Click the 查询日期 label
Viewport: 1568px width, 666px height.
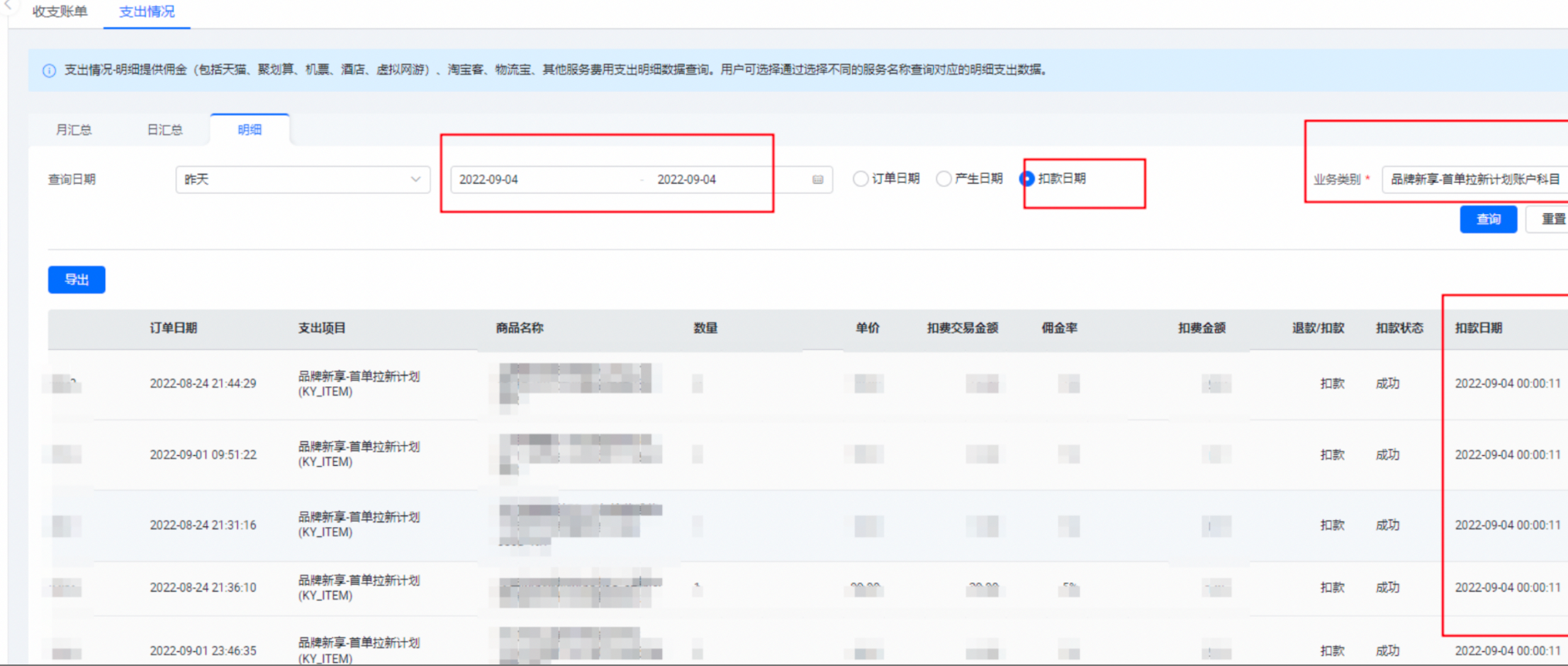(72, 179)
